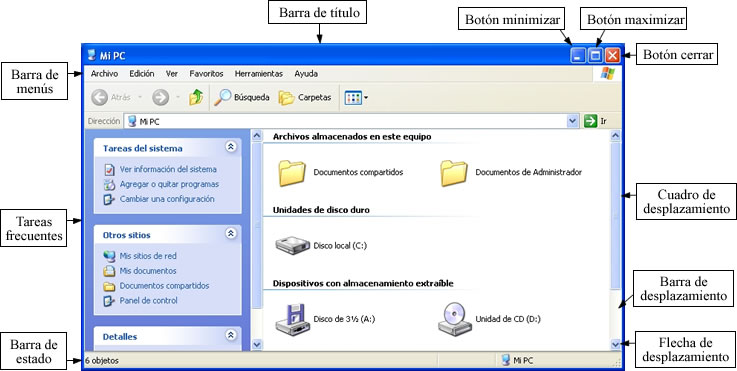Image resolution: width=737 pixels, height=371 pixels.
Task: Click the main pane scroll up arrow
Action: (x=615, y=136)
